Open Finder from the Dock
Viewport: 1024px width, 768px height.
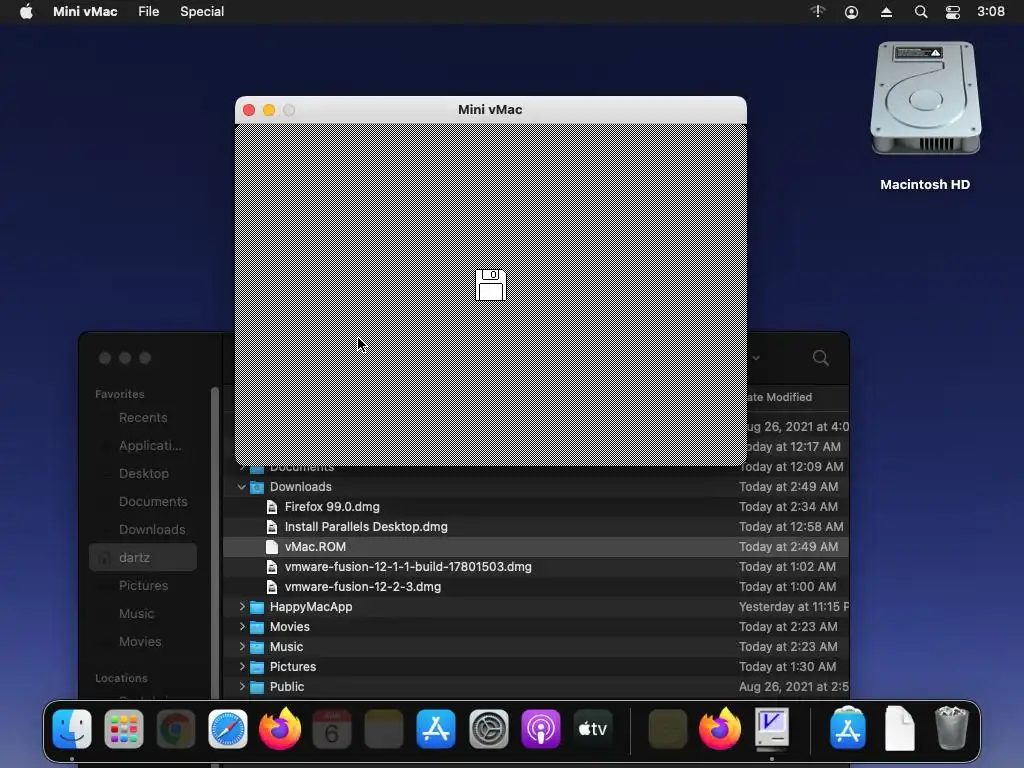click(x=72, y=729)
